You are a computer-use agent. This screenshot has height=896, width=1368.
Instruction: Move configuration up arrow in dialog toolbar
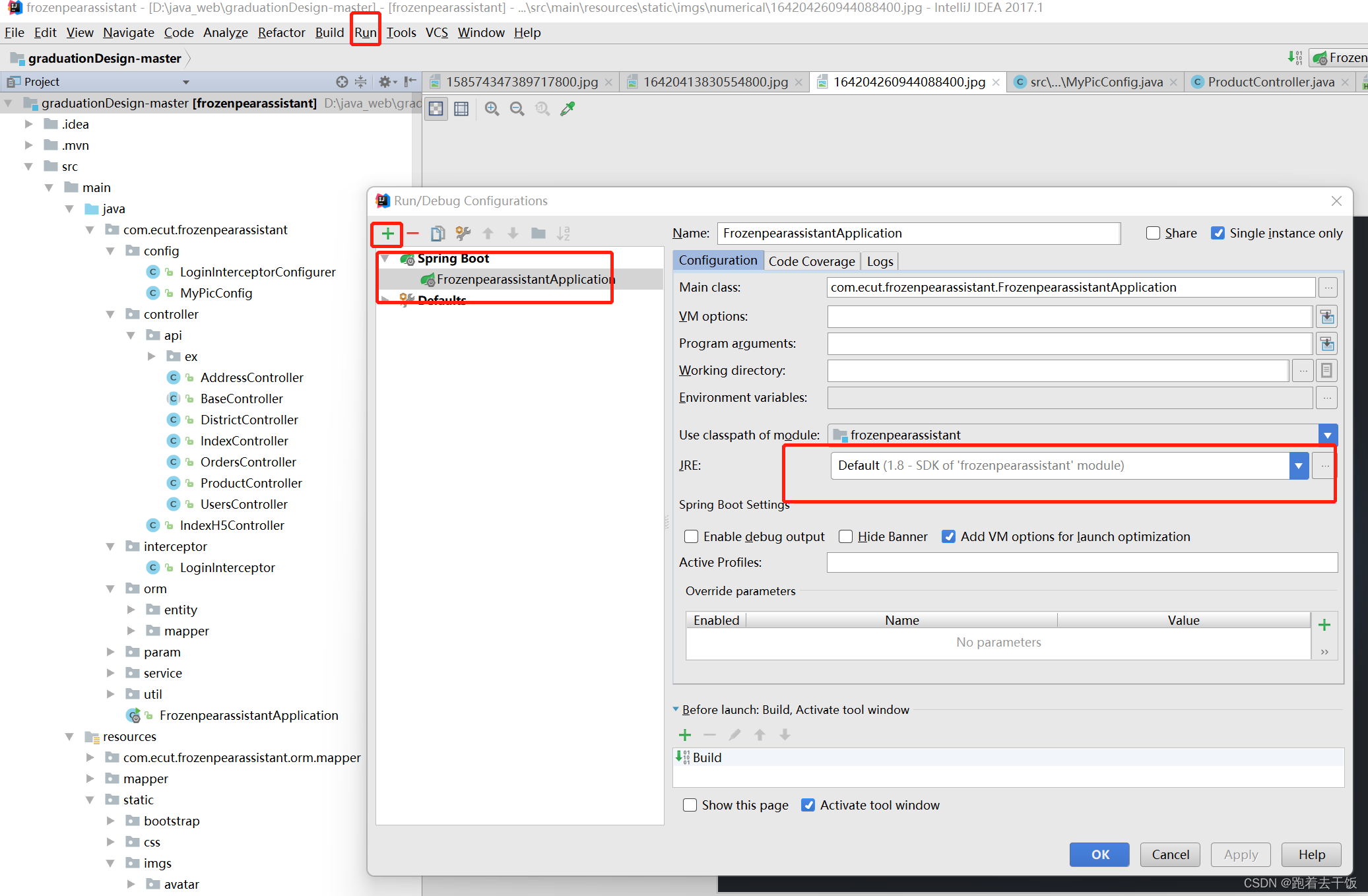(x=488, y=234)
